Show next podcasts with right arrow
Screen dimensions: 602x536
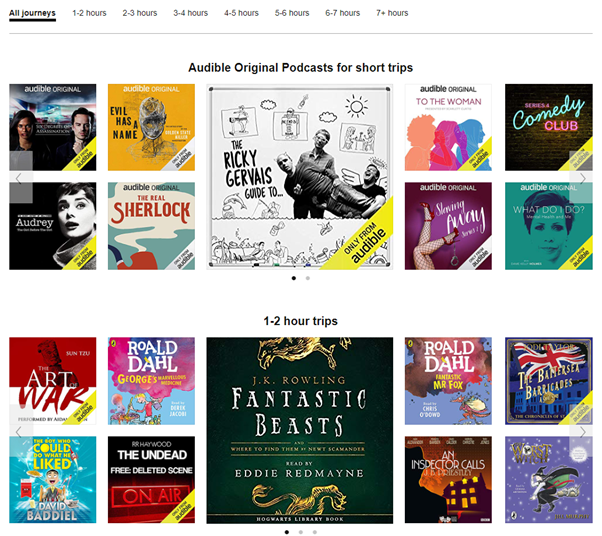(583, 177)
